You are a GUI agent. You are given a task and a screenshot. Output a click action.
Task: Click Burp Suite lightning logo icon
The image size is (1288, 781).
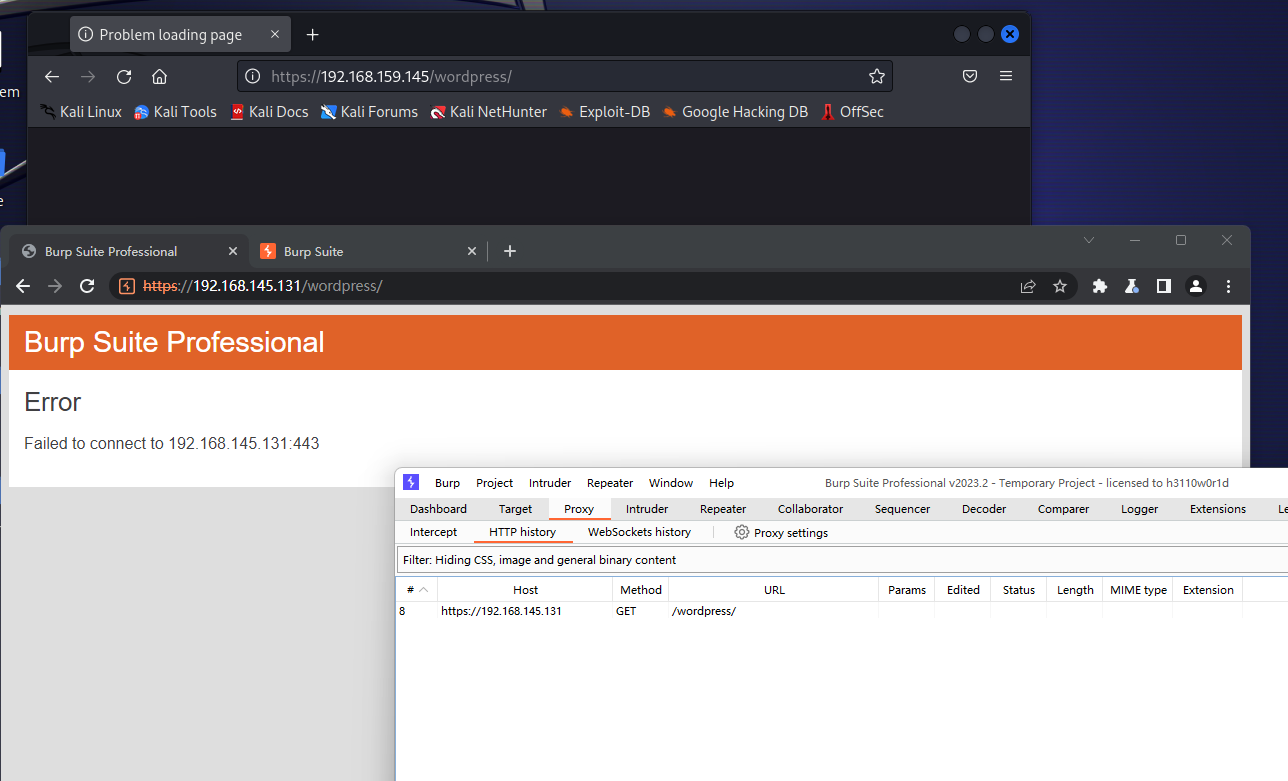(411, 482)
